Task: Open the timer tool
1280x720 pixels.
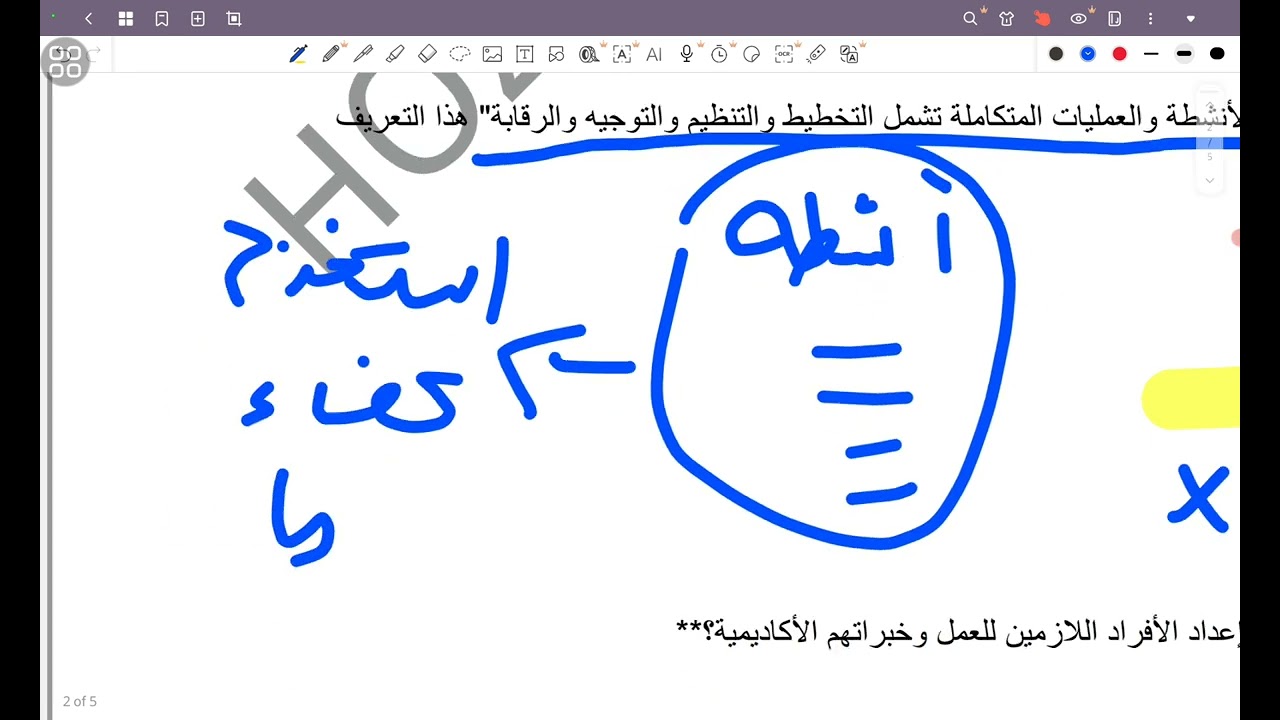Action: point(719,54)
